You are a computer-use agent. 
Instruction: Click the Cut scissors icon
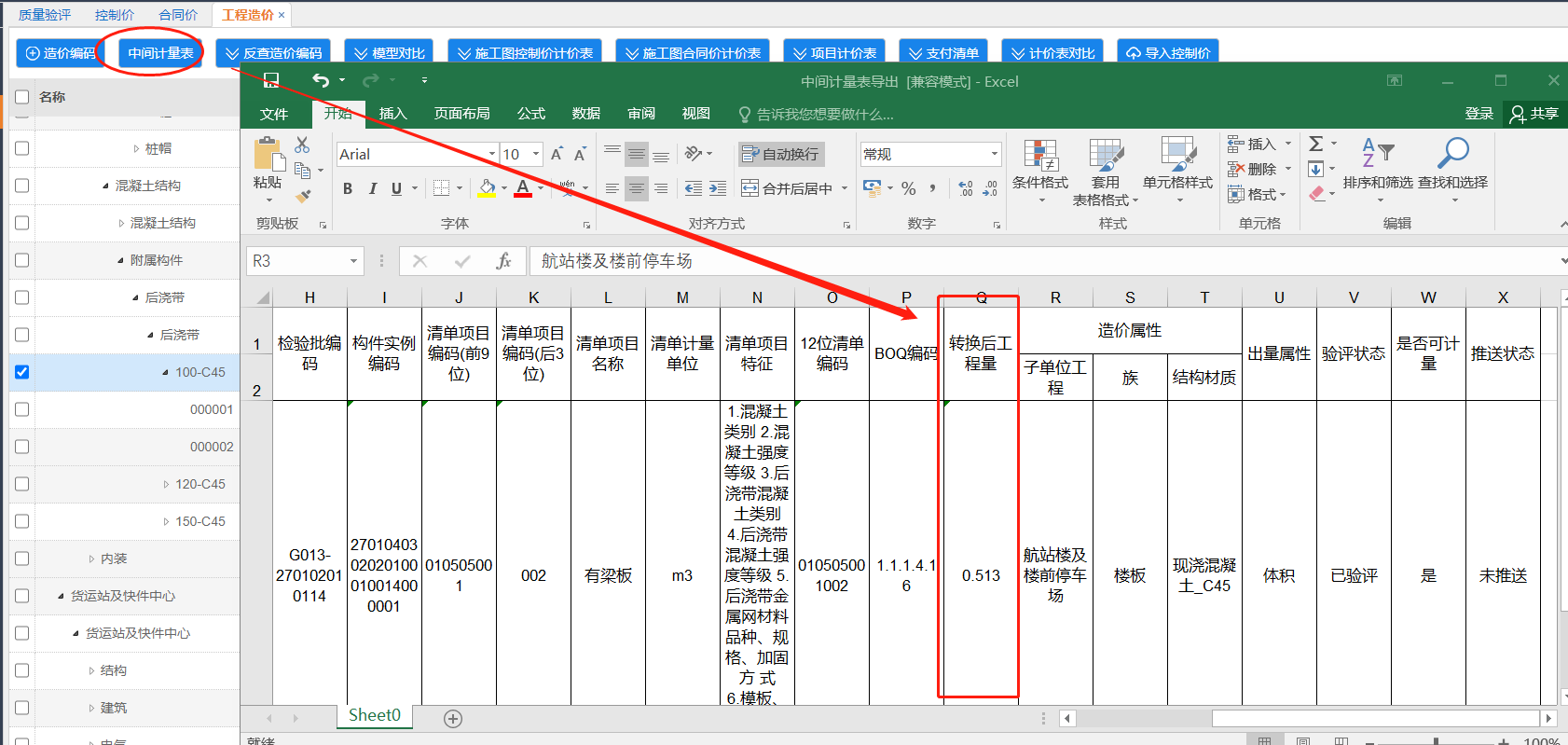302,145
